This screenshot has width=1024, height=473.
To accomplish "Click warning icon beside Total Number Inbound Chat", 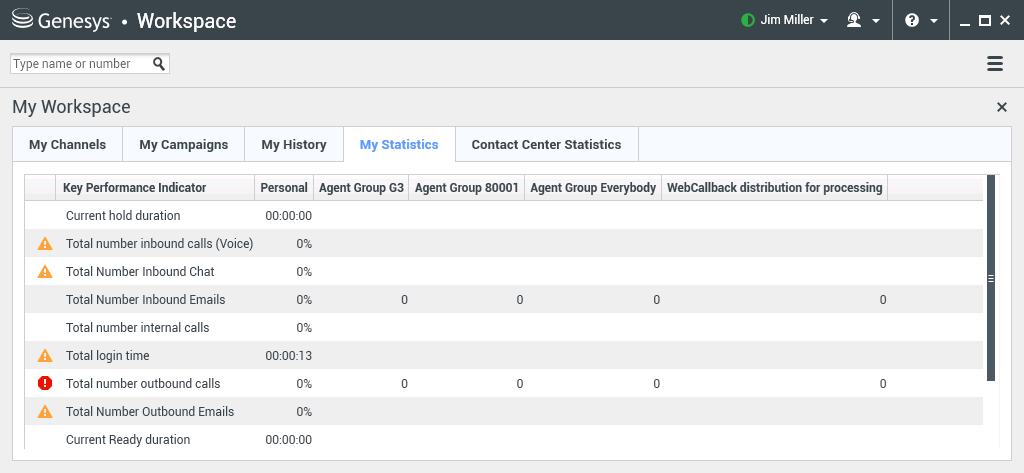I will pos(44,271).
